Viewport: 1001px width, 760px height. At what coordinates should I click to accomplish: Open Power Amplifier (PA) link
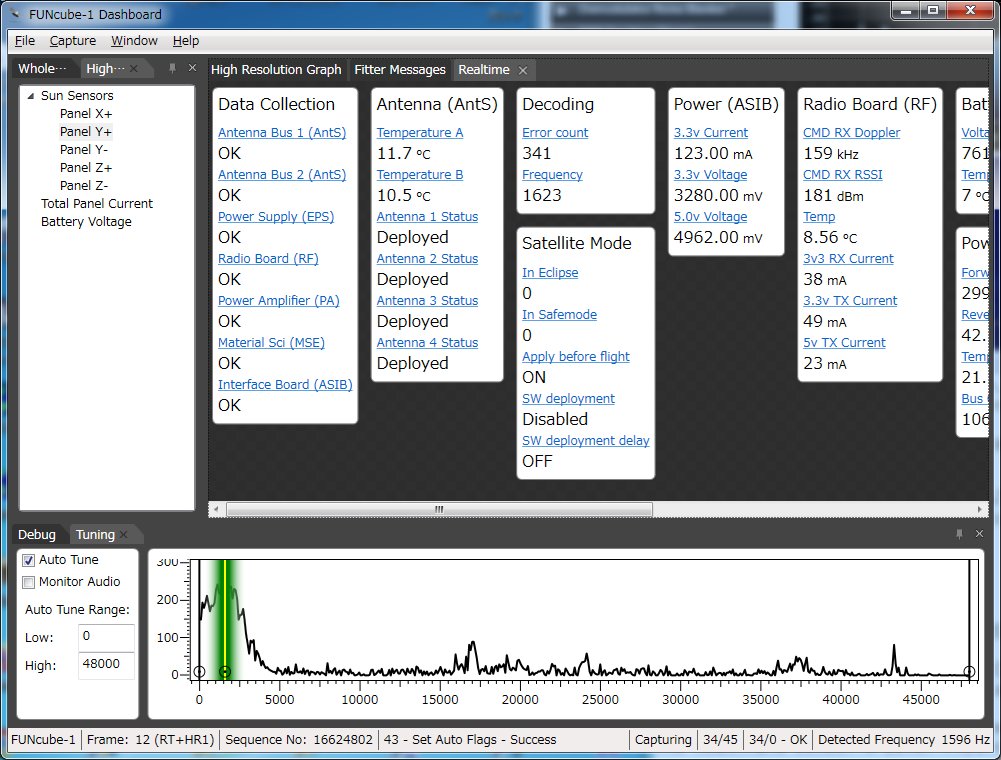(278, 300)
